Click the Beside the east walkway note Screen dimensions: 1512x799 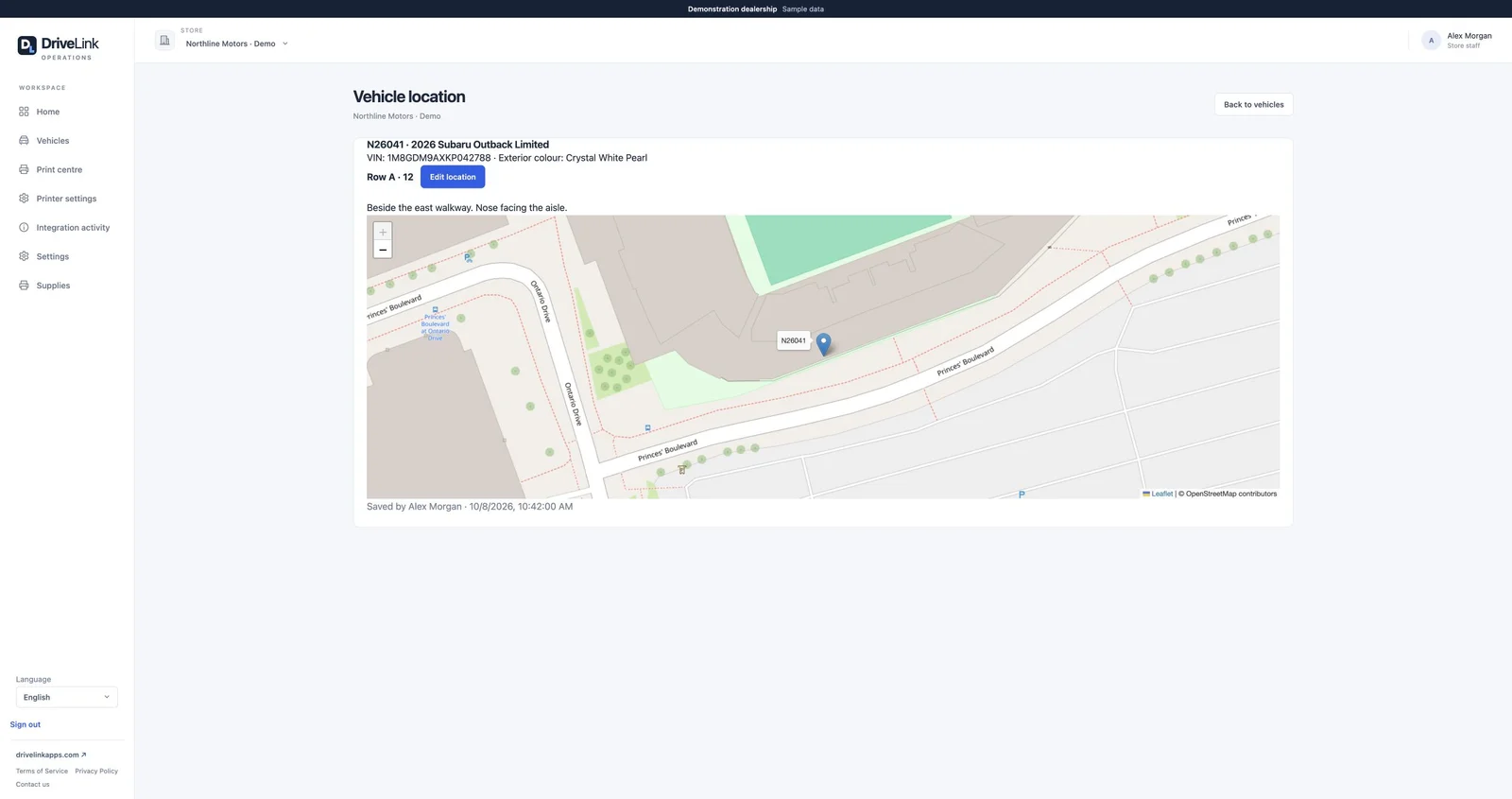[x=467, y=208]
